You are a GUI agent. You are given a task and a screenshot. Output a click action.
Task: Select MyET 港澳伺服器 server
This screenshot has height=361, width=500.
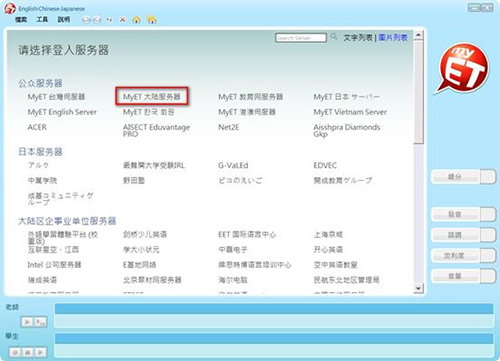tap(247, 112)
